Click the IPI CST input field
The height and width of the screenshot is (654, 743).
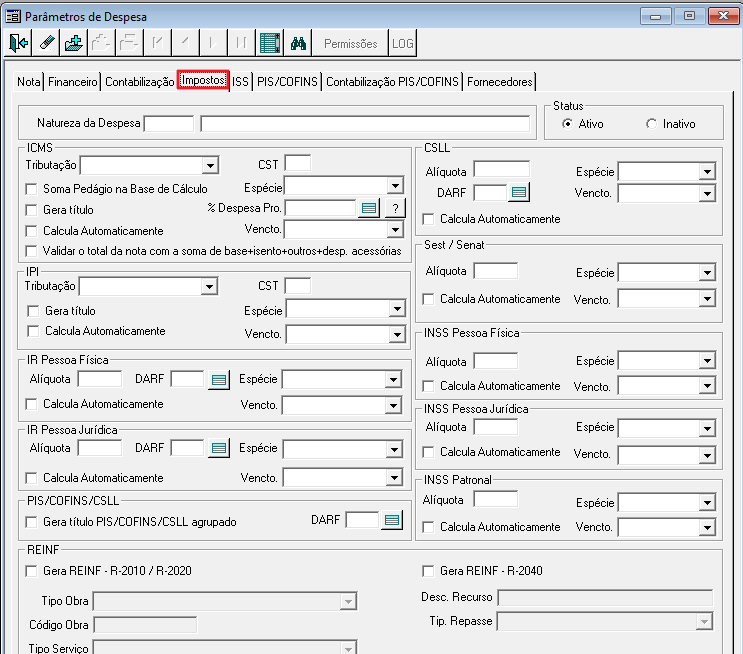click(298, 286)
